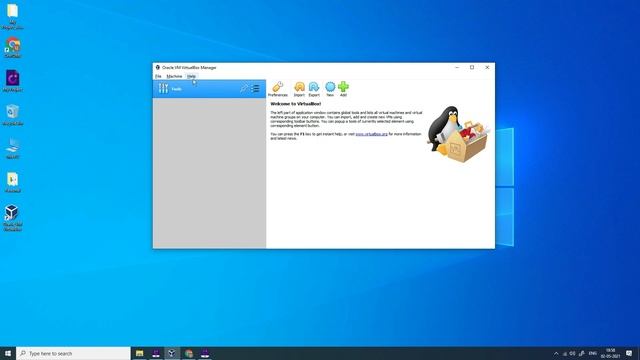The image size is (640, 360).
Task: Select the Oracle VM VirtualBox desktop shortcut
Action: coord(12,218)
